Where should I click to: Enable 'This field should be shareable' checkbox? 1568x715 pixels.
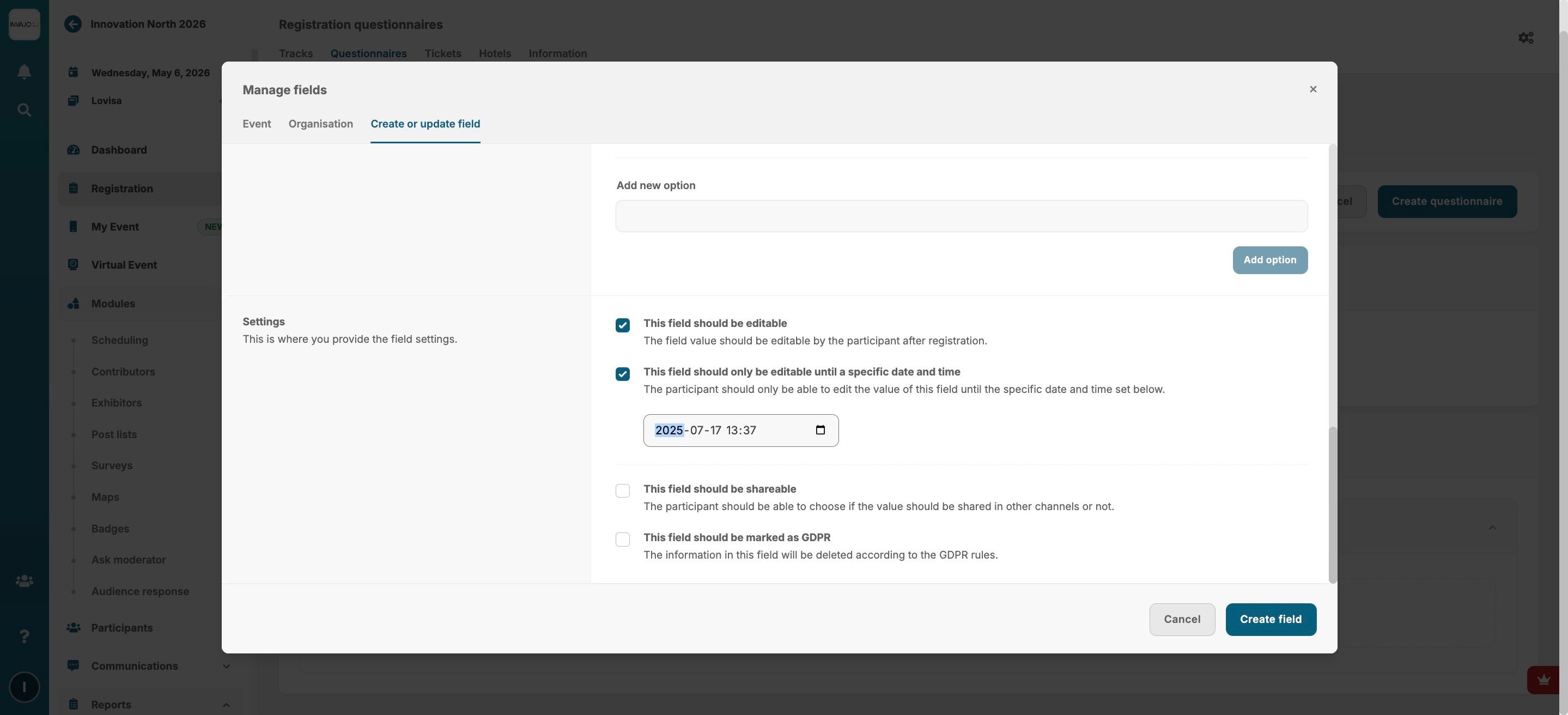point(622,491)
